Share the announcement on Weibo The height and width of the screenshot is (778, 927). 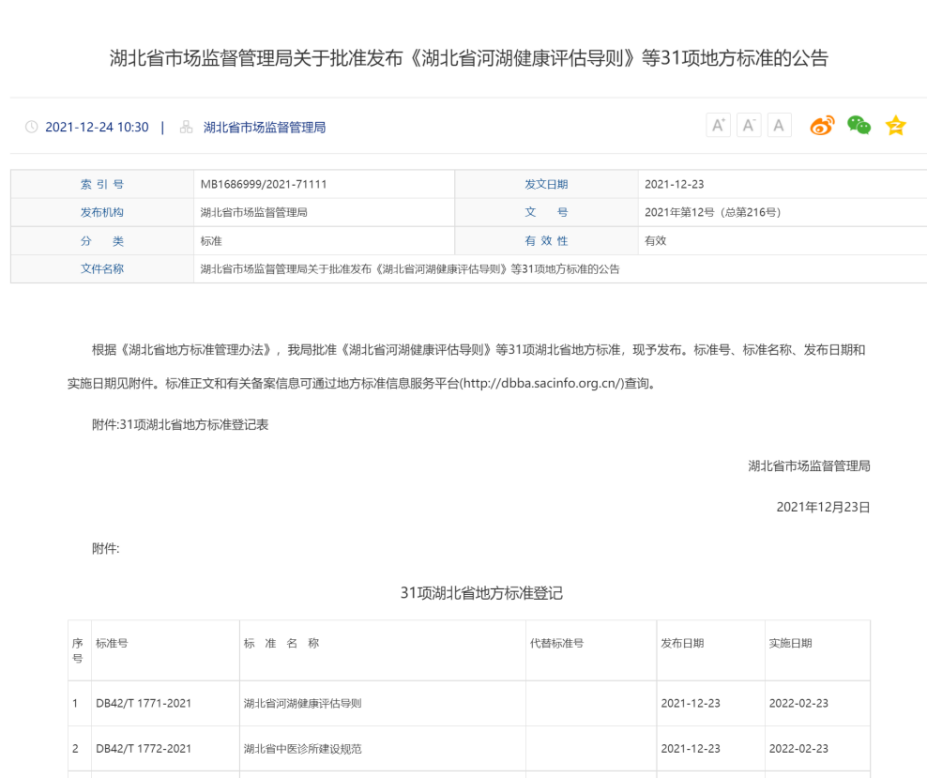coord(822,126)
